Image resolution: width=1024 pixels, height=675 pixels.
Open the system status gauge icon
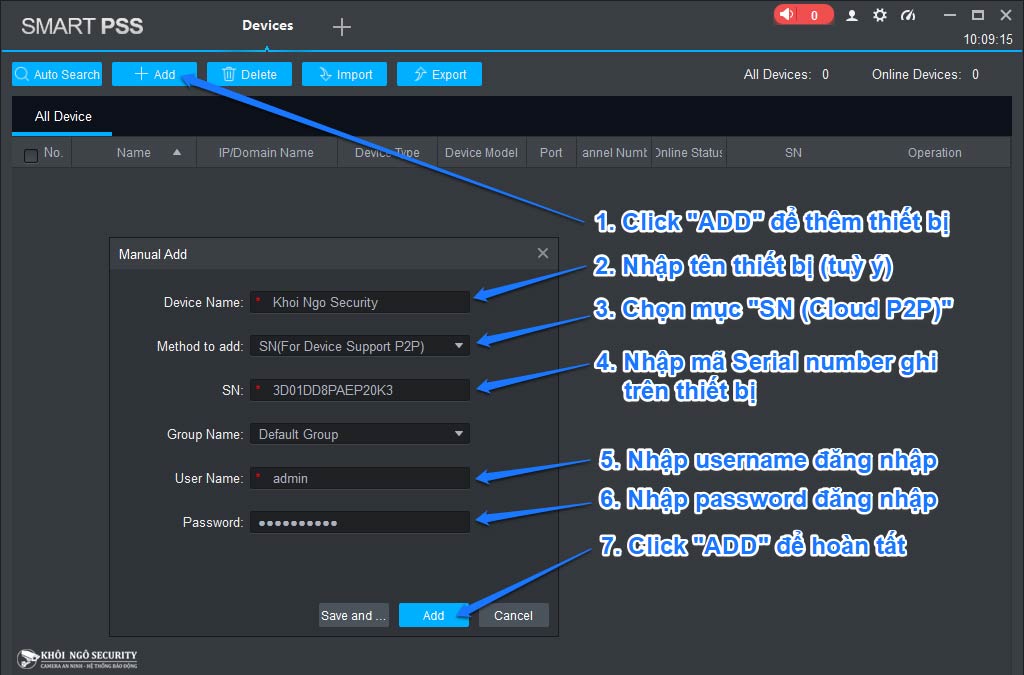click(908, 15)
